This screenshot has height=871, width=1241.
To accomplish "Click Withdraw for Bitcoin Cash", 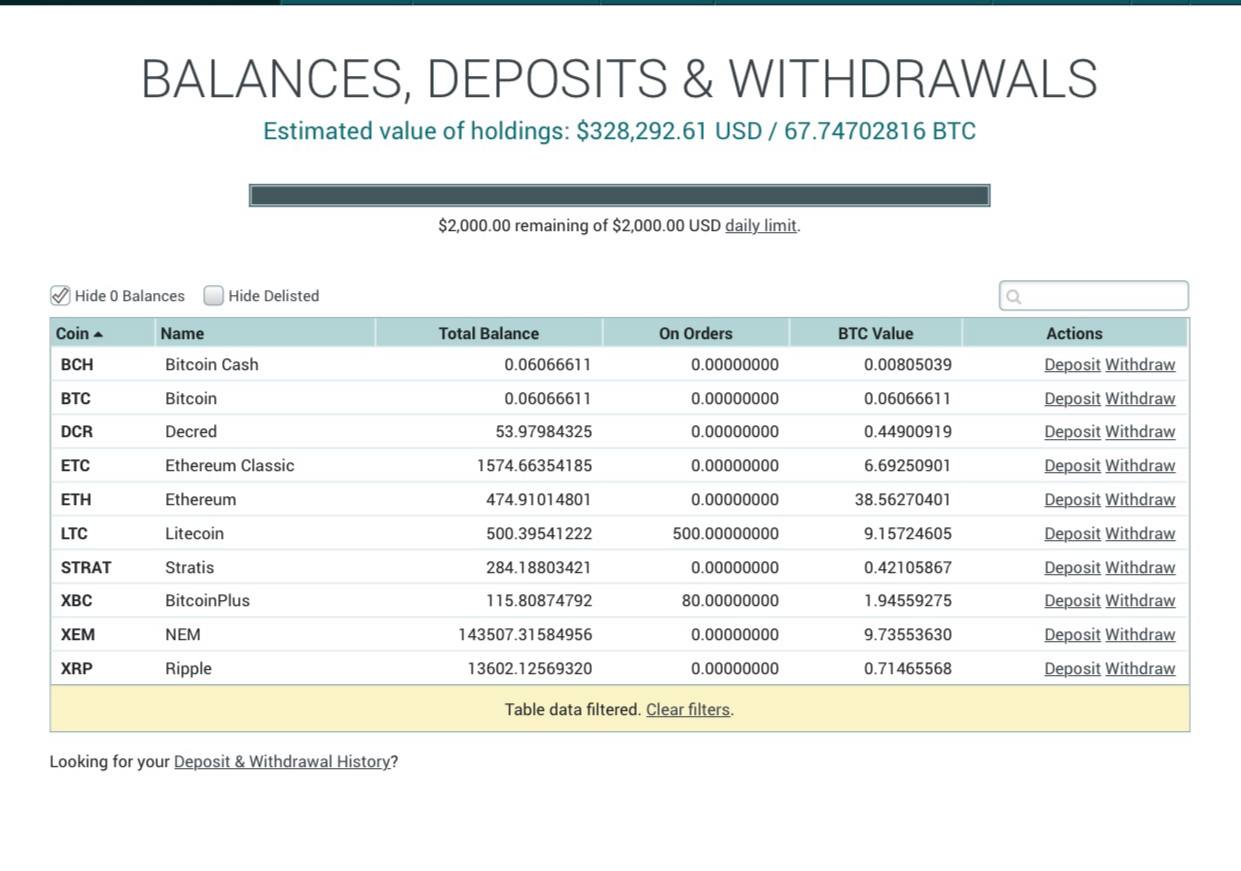I will [1140, 364].
